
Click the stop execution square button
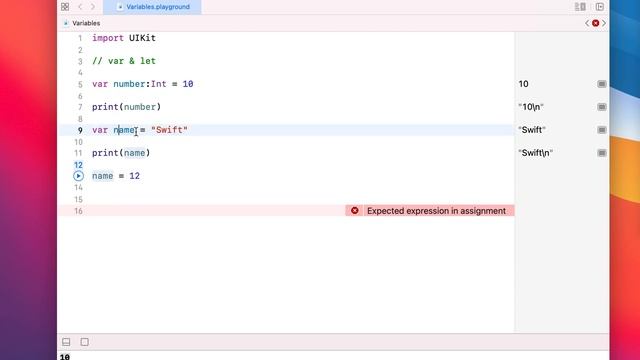(84, 342)
